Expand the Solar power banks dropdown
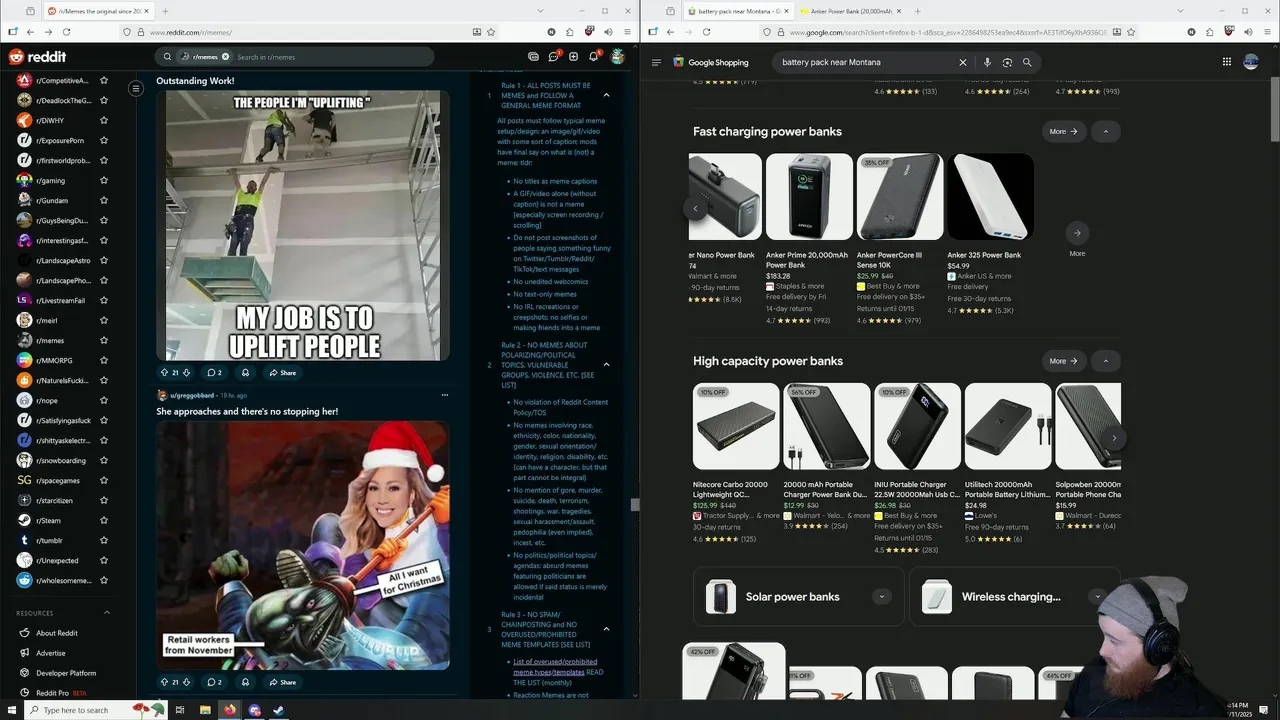Screen dimensions: 1280x720 (881, 597)
